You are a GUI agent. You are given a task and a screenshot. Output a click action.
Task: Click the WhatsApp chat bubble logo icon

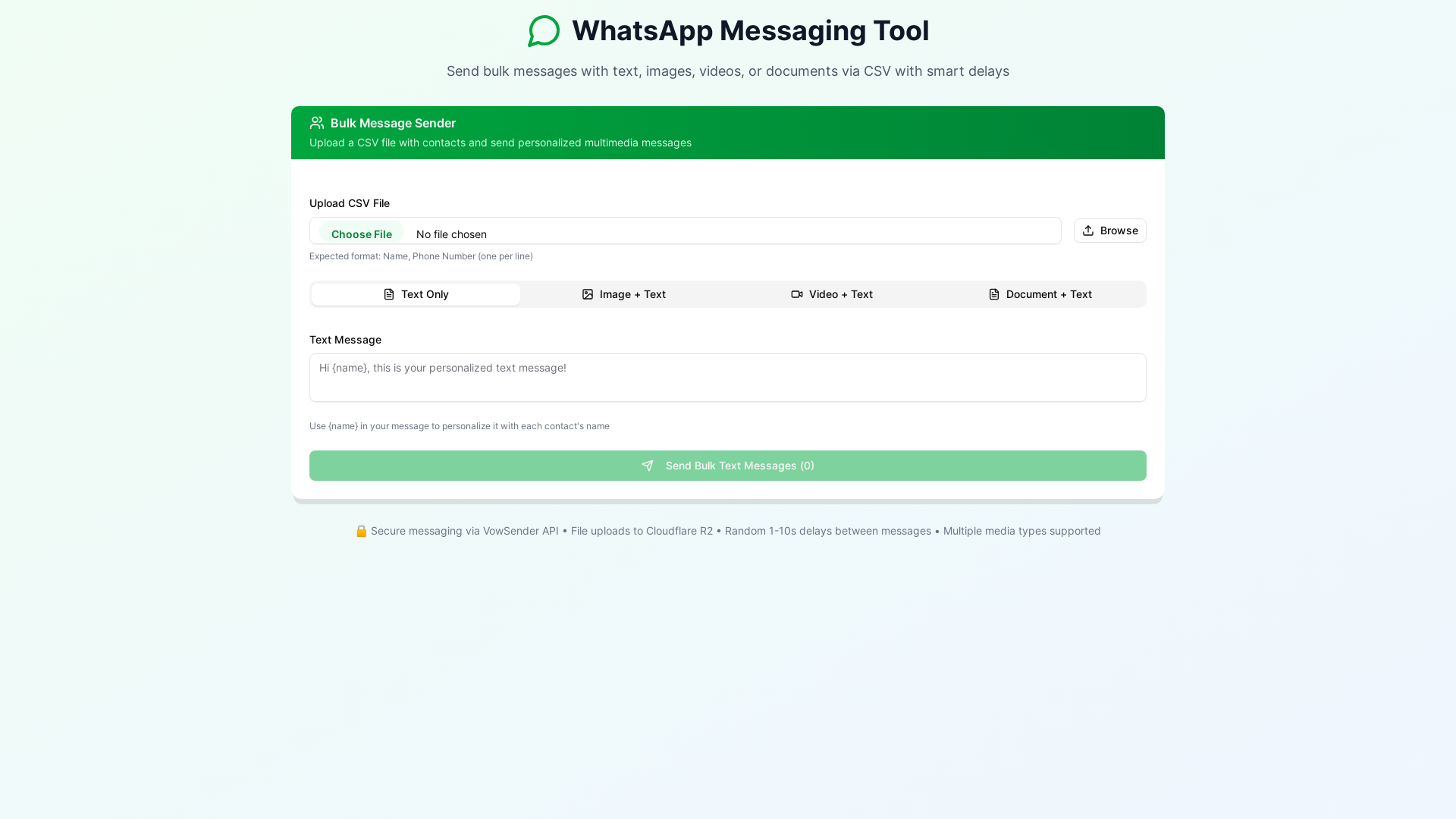click(544, 31)
